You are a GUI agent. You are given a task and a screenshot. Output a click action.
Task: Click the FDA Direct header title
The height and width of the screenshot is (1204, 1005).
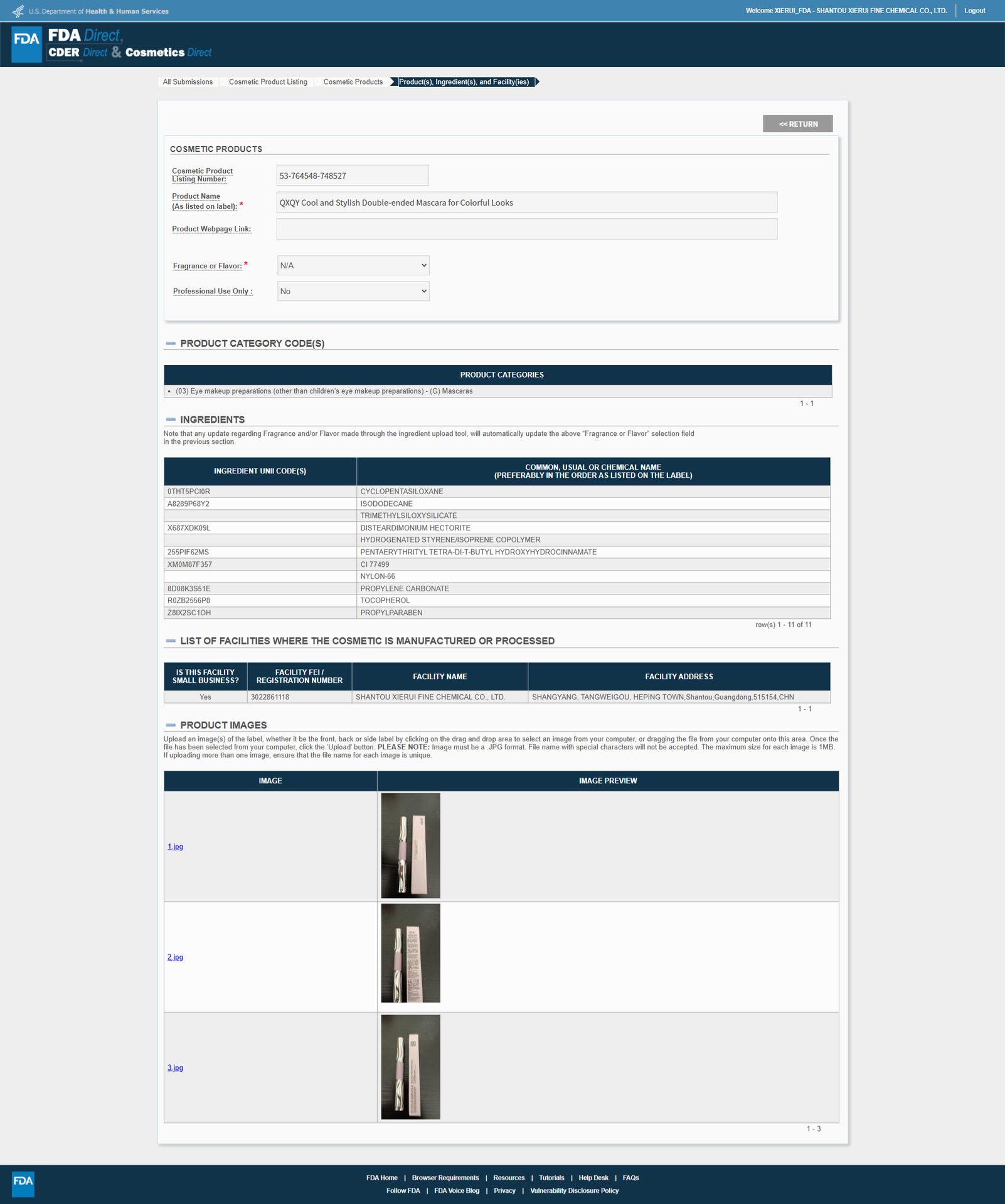(x=85, y=36)
